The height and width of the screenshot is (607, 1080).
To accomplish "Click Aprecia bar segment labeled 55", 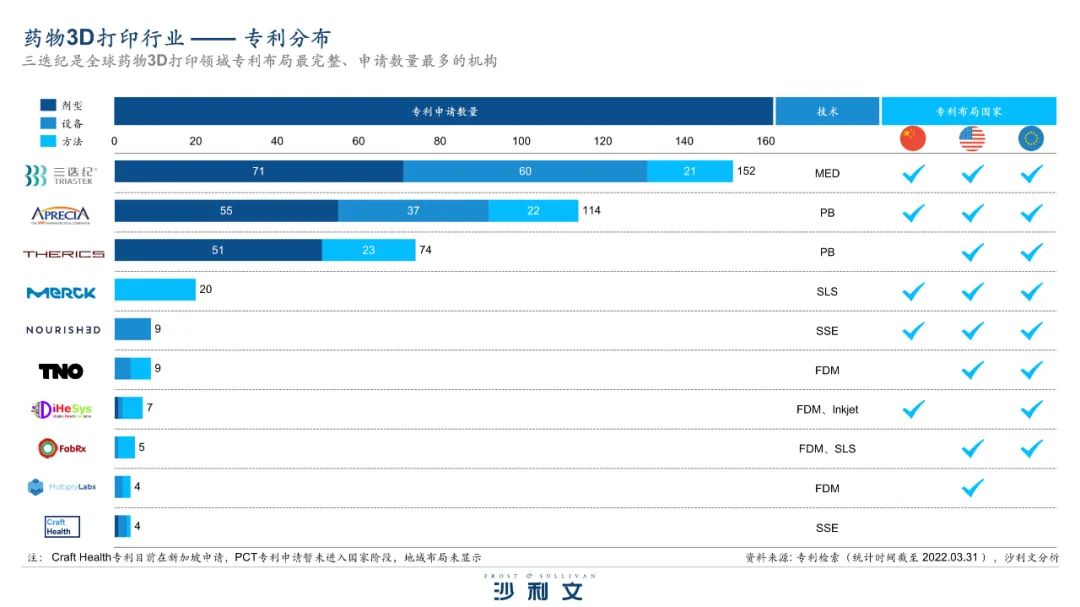I will [226, 210].
